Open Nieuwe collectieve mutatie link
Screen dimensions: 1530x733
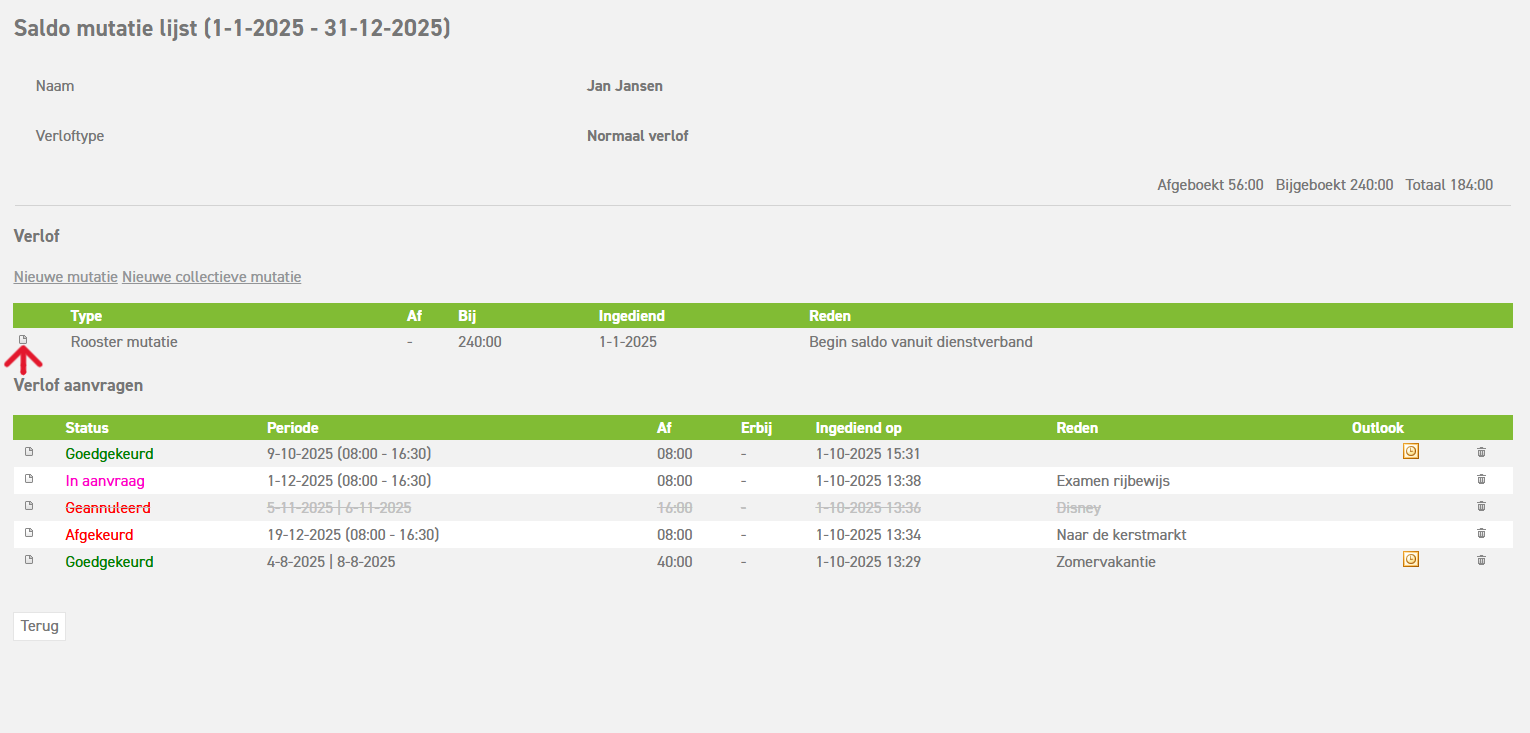click(x=211, y=277)
